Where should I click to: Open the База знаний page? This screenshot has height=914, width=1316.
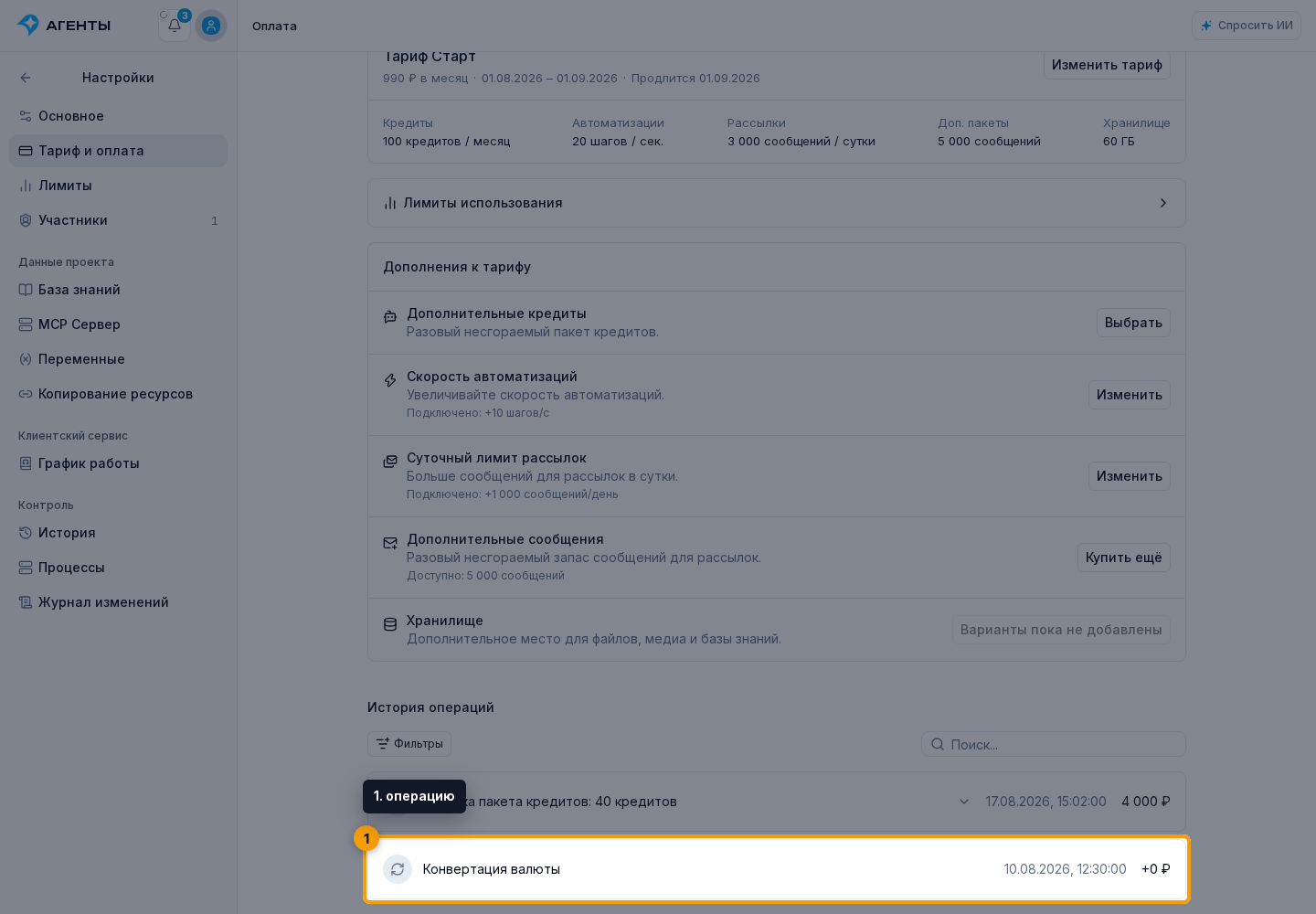[x=119, y=290]
